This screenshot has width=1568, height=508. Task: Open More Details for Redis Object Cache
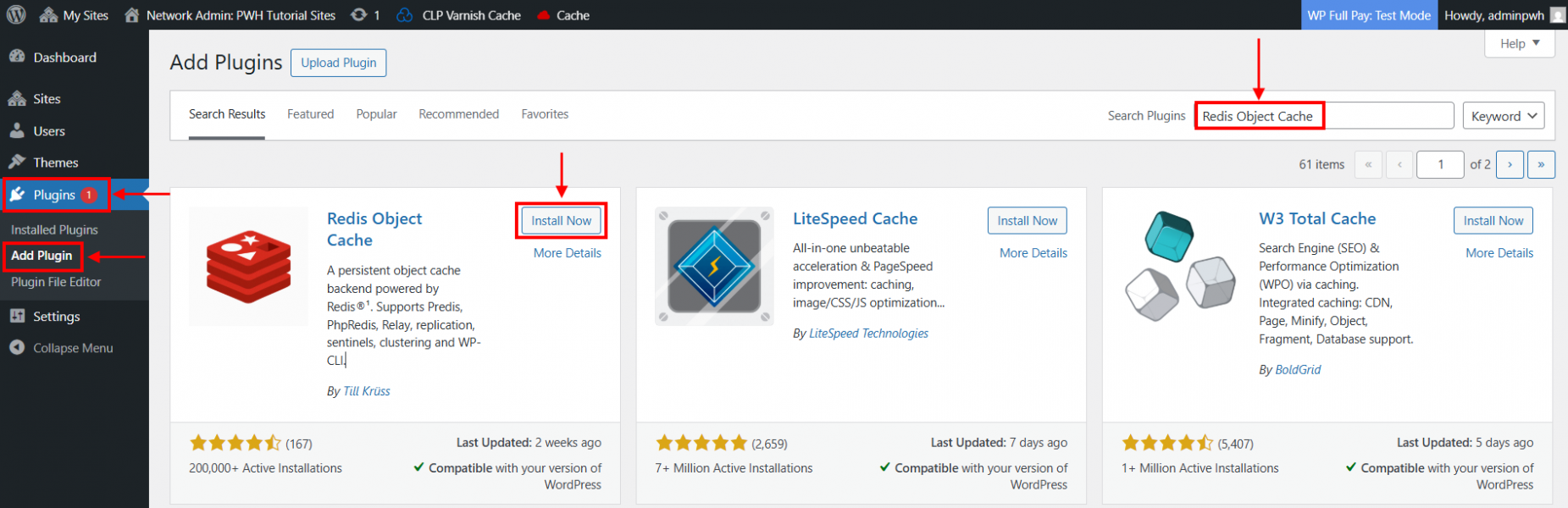point(568,253)
